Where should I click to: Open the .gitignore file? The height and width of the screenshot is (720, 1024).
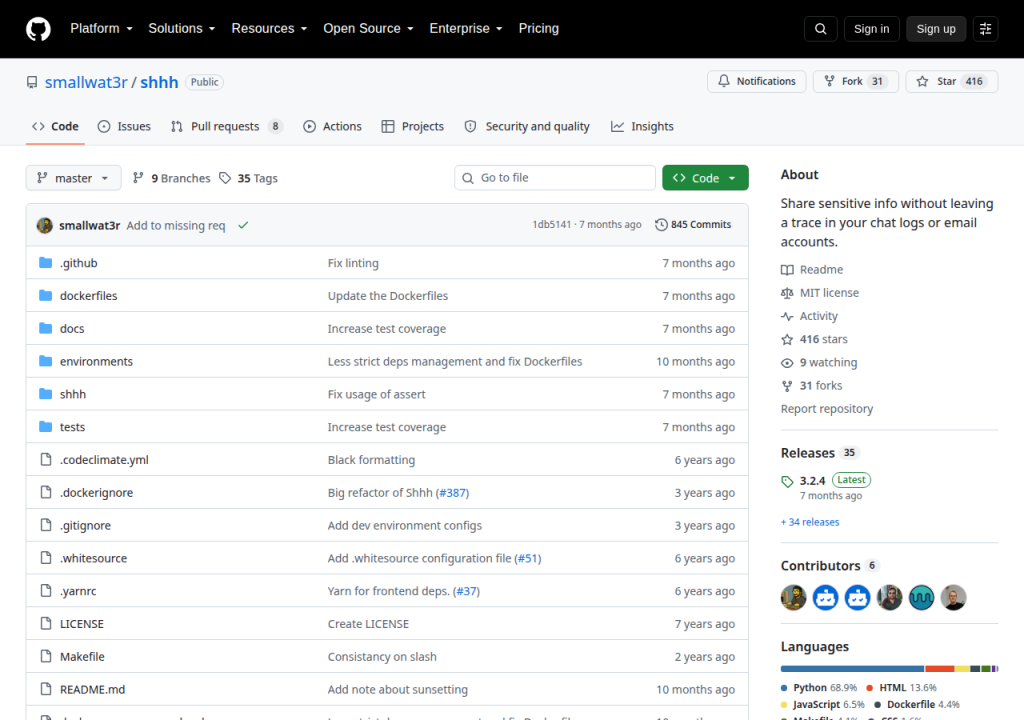[x=85, y=525]
